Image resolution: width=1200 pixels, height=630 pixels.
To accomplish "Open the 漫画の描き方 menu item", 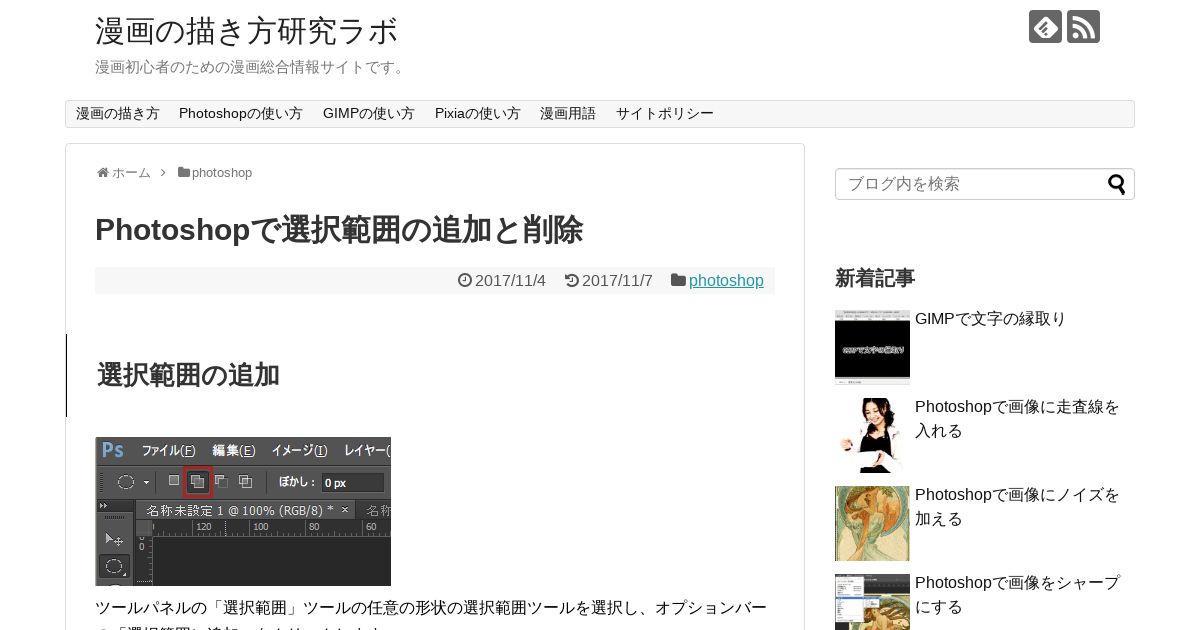I will pyautogui.click(x=118, y=114).
